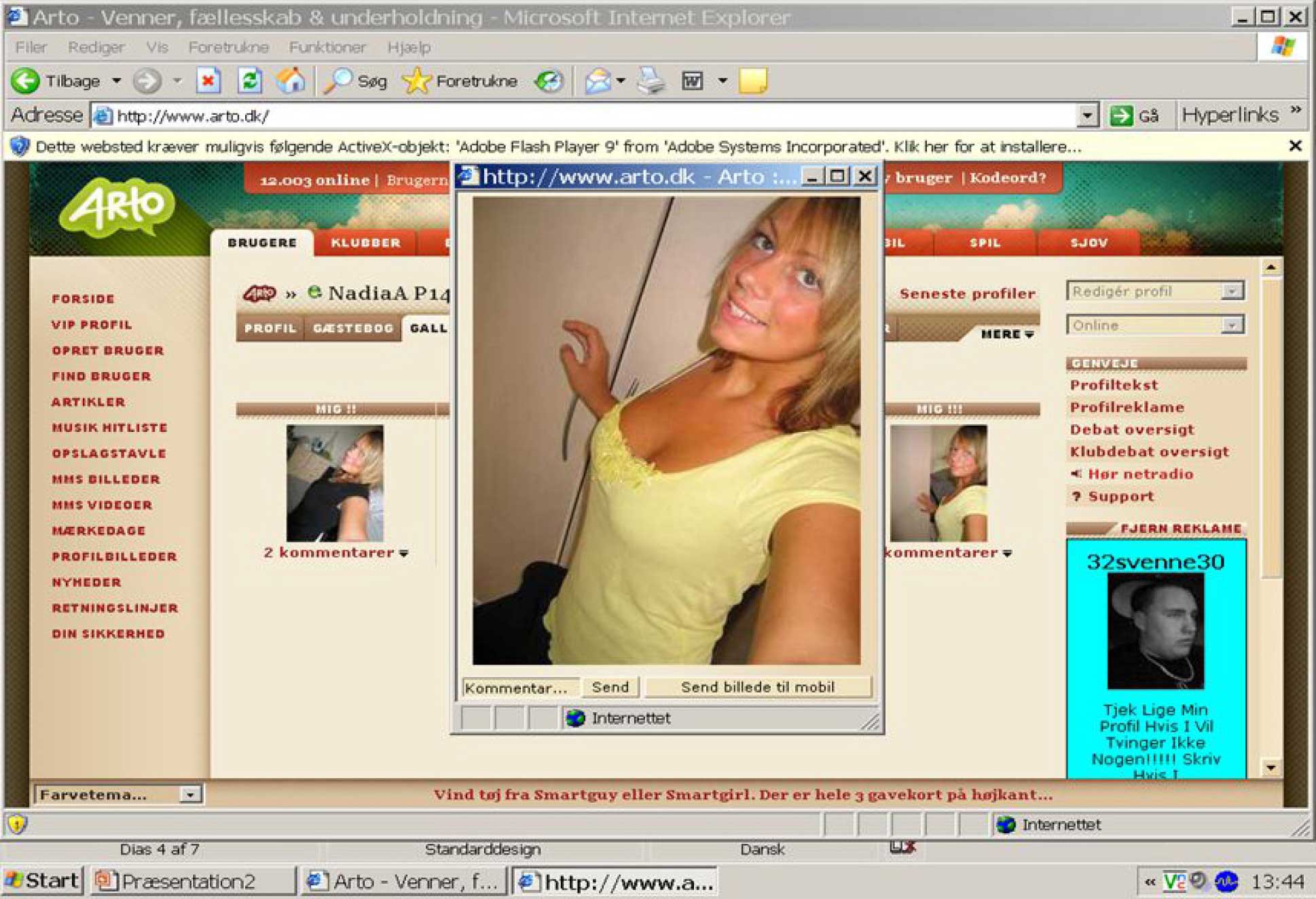Switch to the SPIL tab
The width and height of the screenshot is (1316, 899).
(985, 243)
